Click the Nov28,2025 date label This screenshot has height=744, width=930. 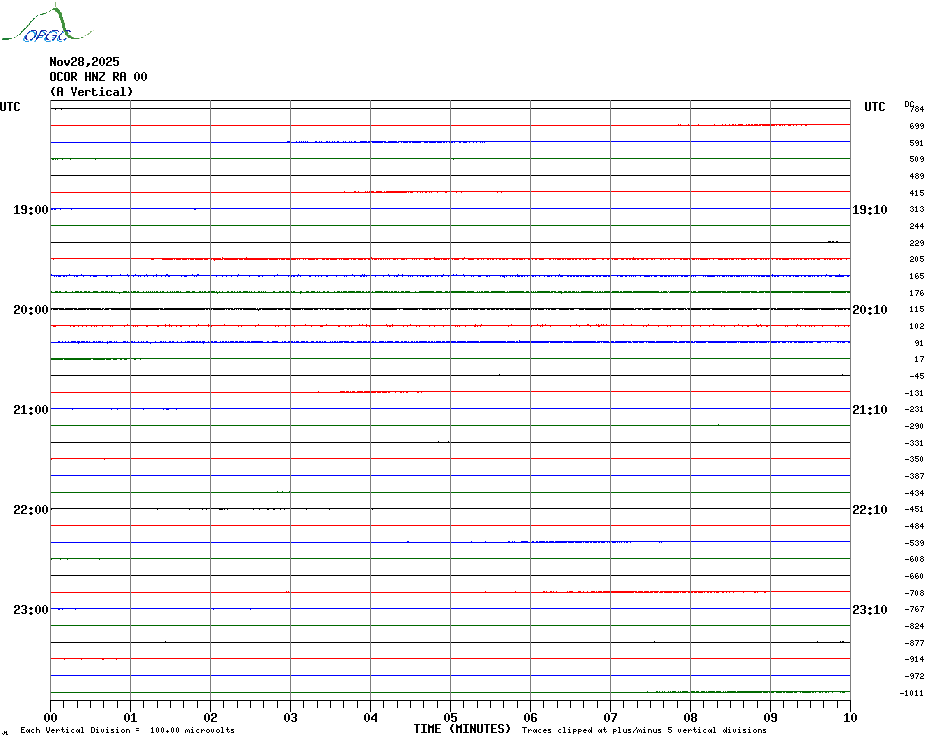[84, 62]
